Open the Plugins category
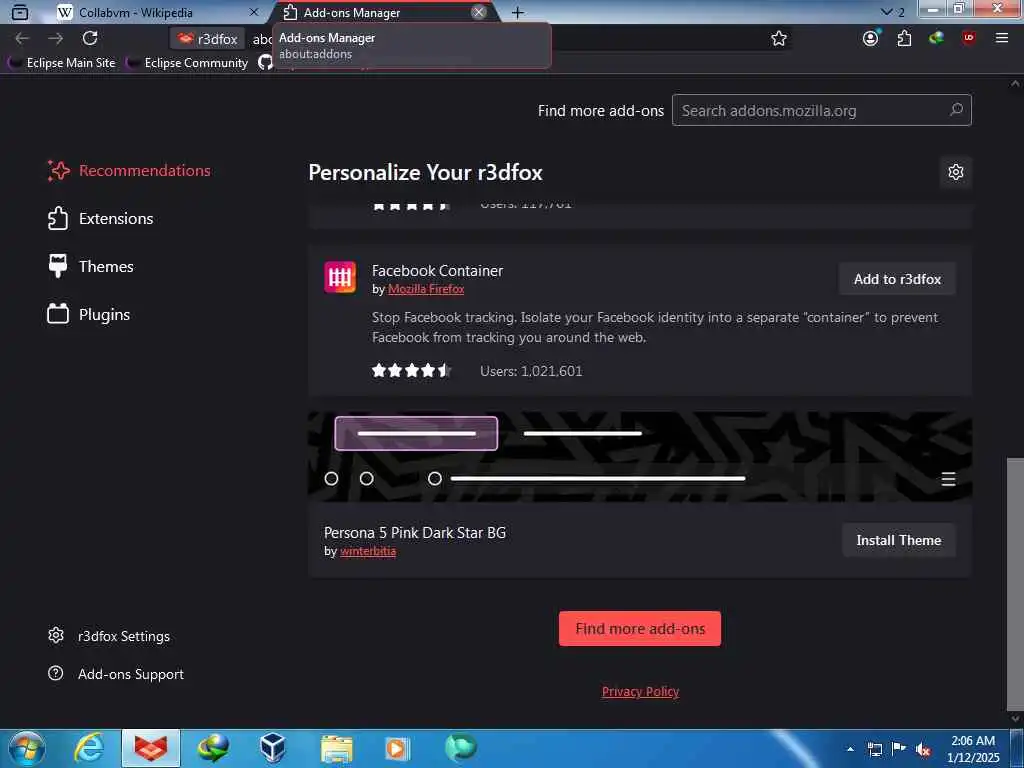 88,314
